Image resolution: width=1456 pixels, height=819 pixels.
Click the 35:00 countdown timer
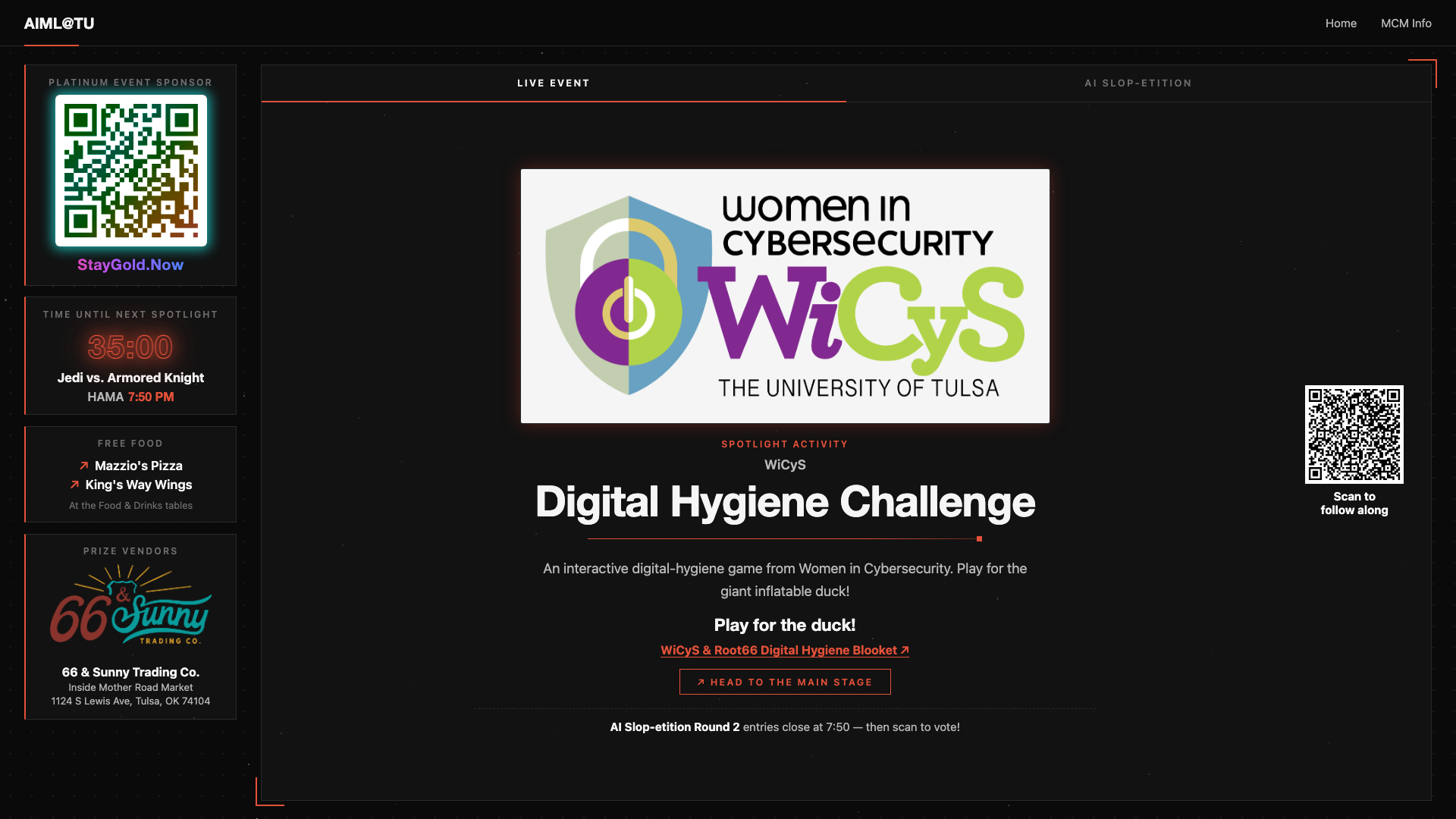tap(130, 347)
